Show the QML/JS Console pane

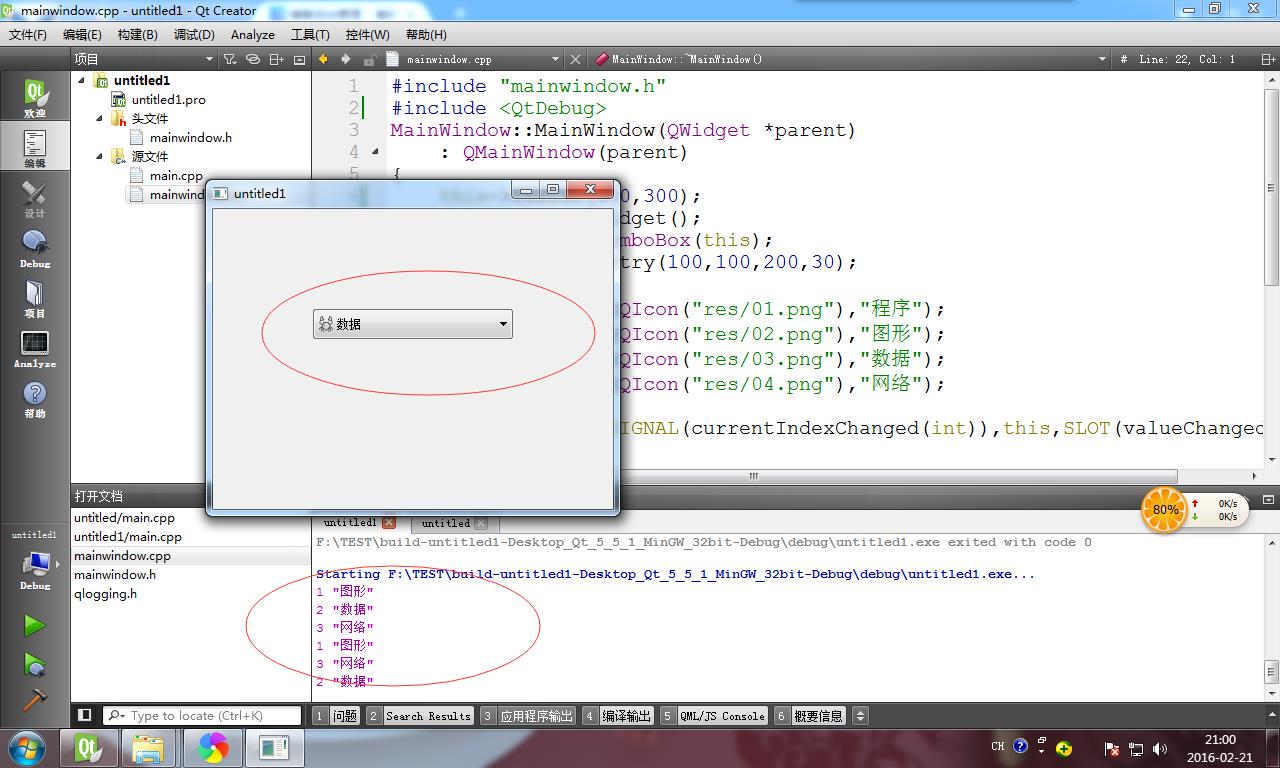click(x=712, y=716)
